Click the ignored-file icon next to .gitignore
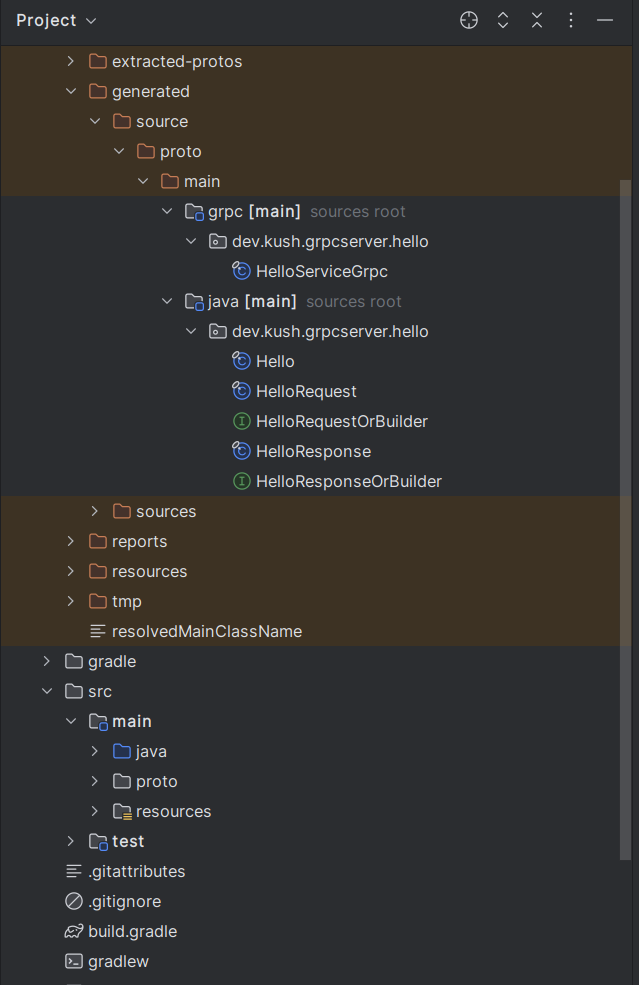The width and height of the screenshot is (639, 985). tap(74, 901)
